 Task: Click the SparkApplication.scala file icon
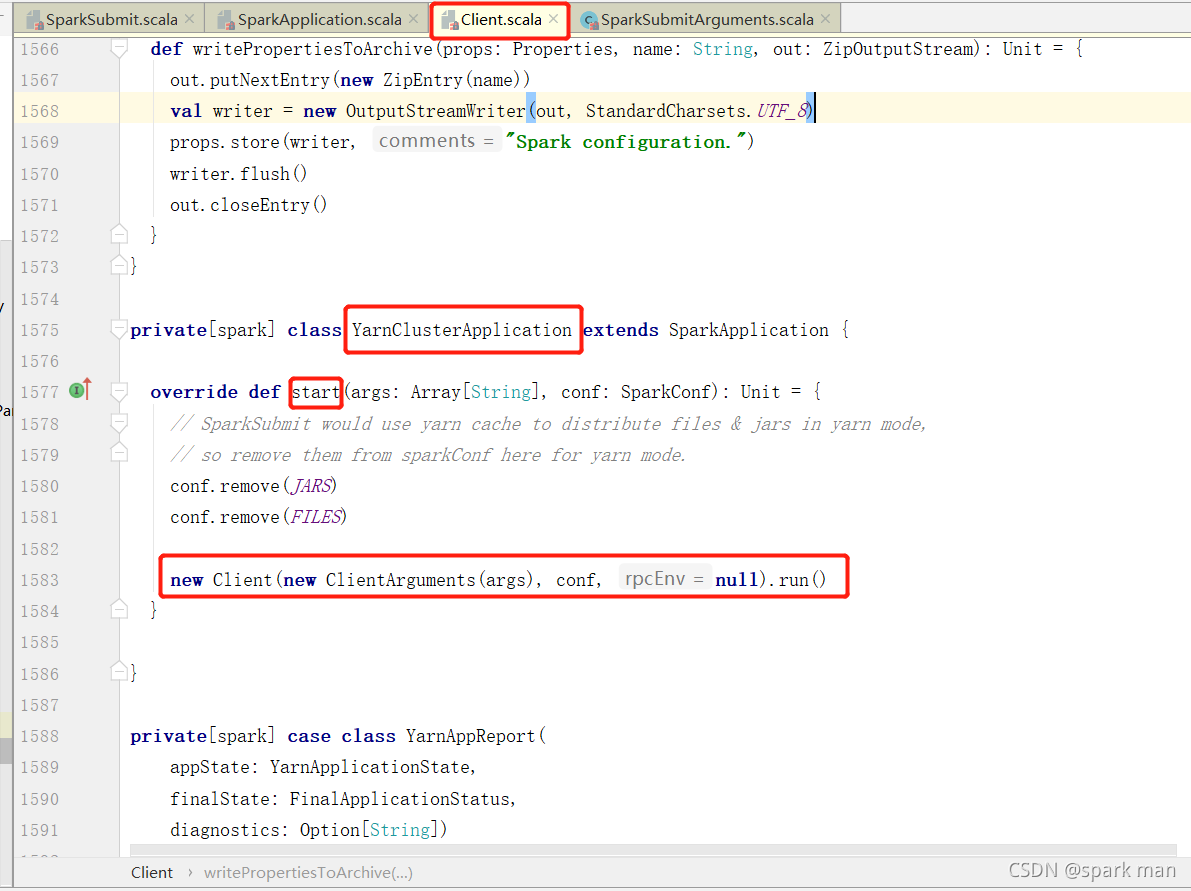[x=226, y=21]
